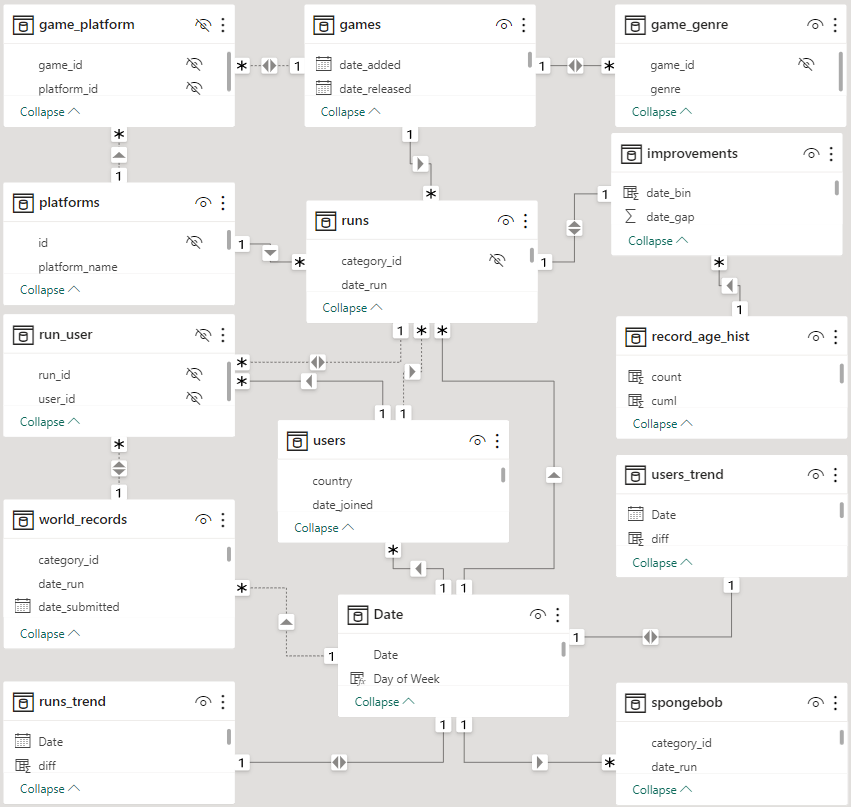Click relationship arrow between Date and spongebob
The width and height of the screenshot is (851, 807).
point(540,763)
